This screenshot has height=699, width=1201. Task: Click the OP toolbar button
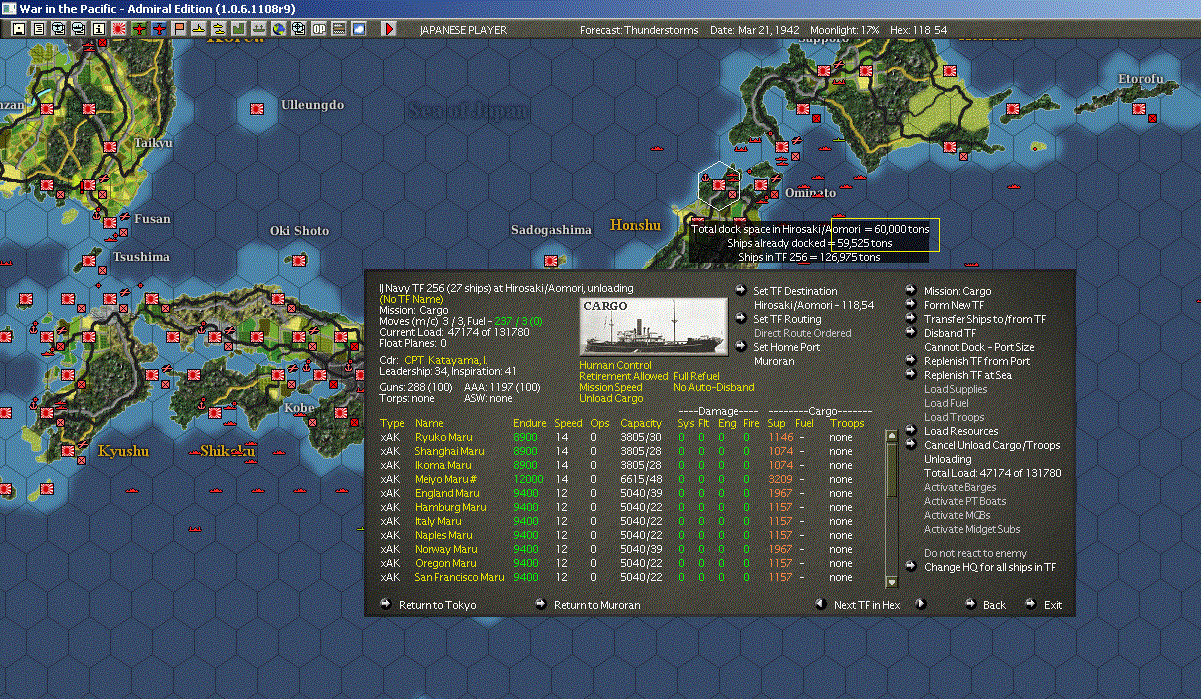[x=319, y=29]
